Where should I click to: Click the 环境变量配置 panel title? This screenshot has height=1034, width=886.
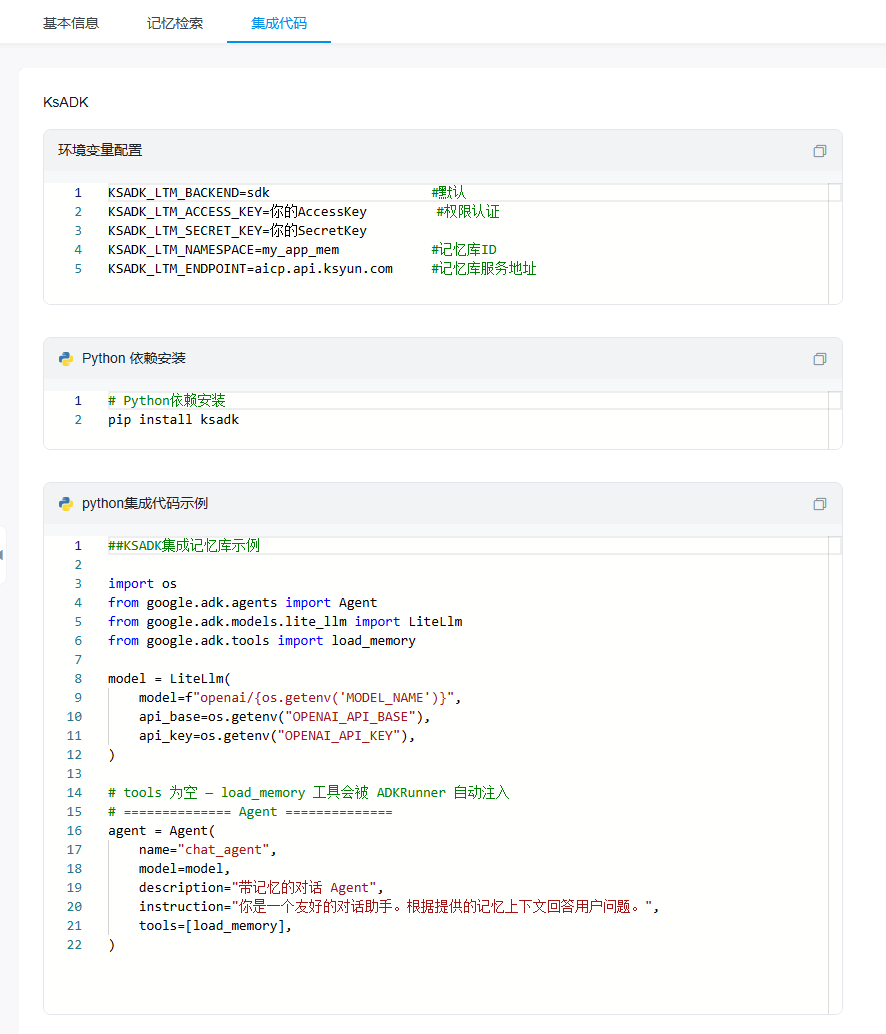point(100,151)
